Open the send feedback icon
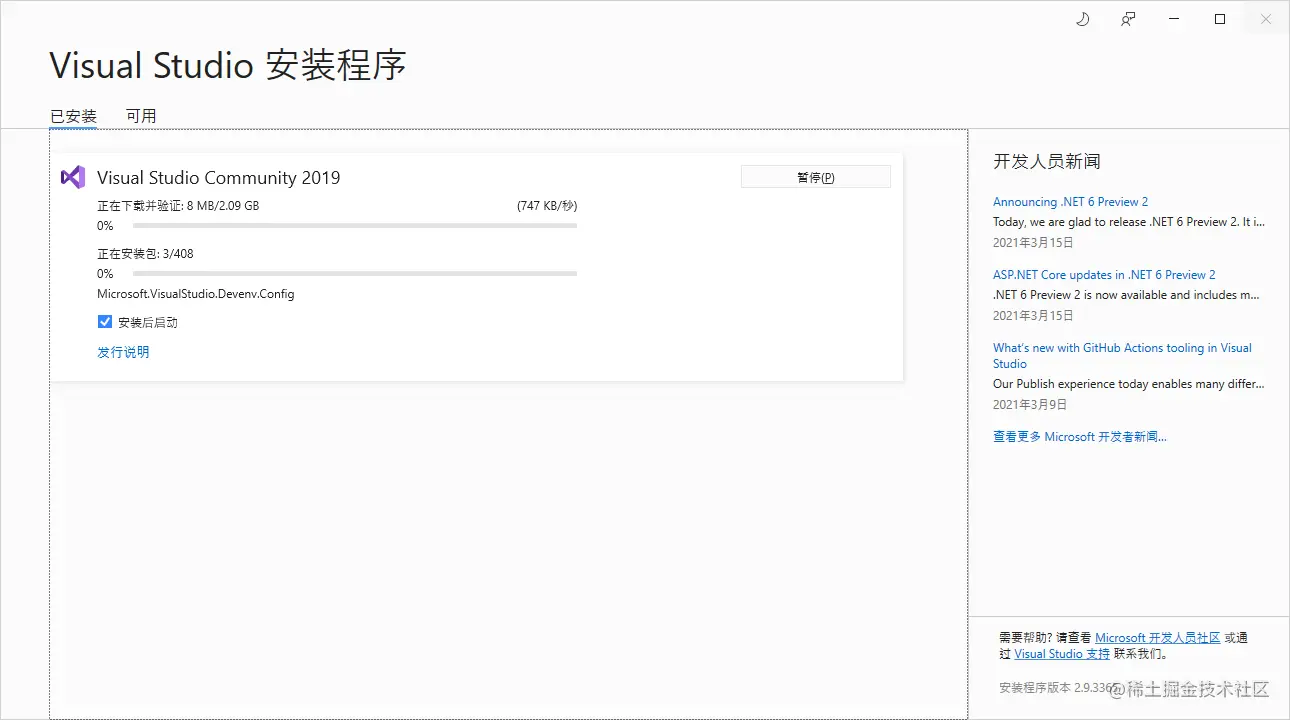Image resolution: width=1290 pixels, height=720 pixels. (x=1128, y=19)
